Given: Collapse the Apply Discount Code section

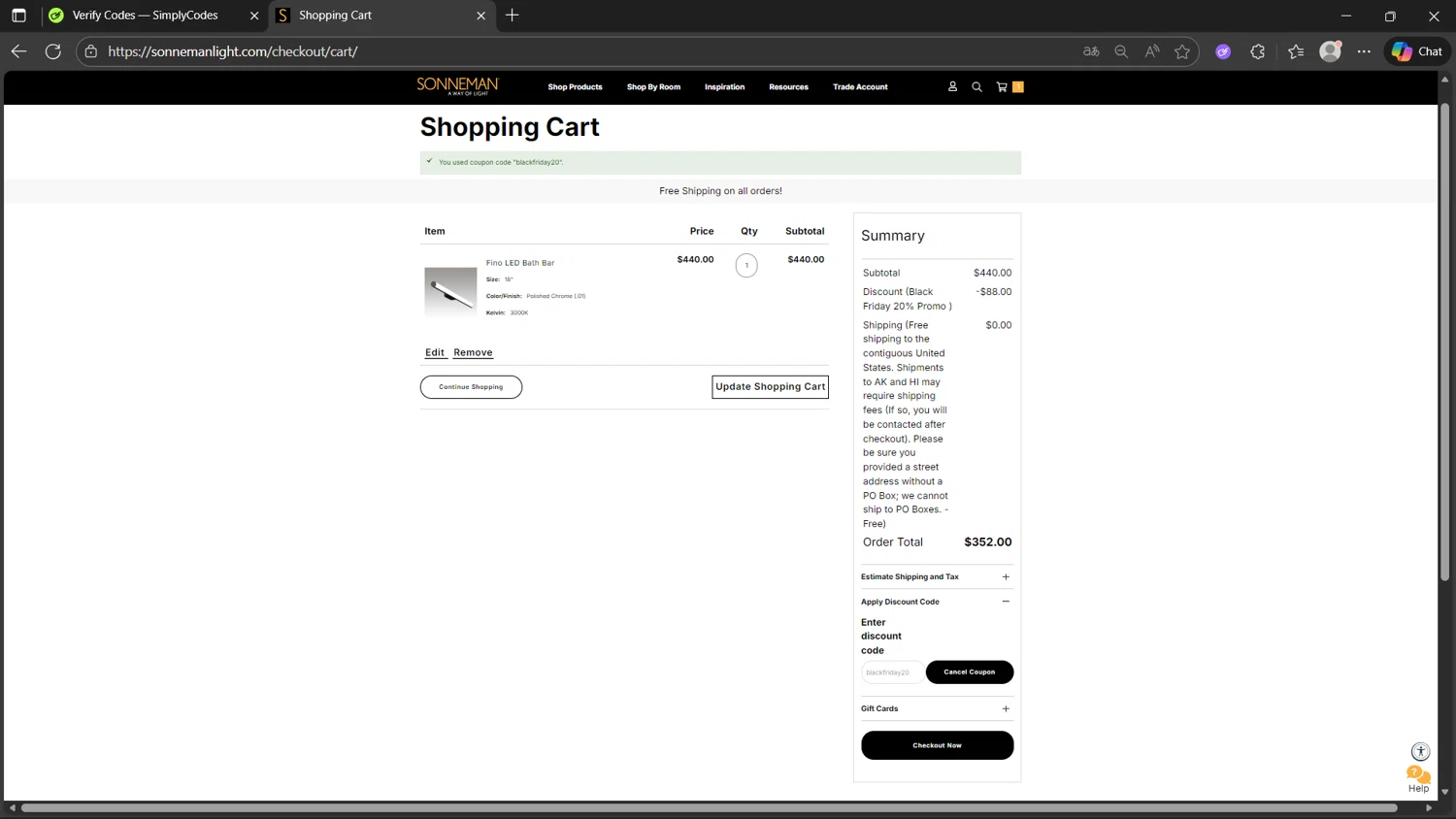Looking at the screenshot, I should click(x=937, y=602).
